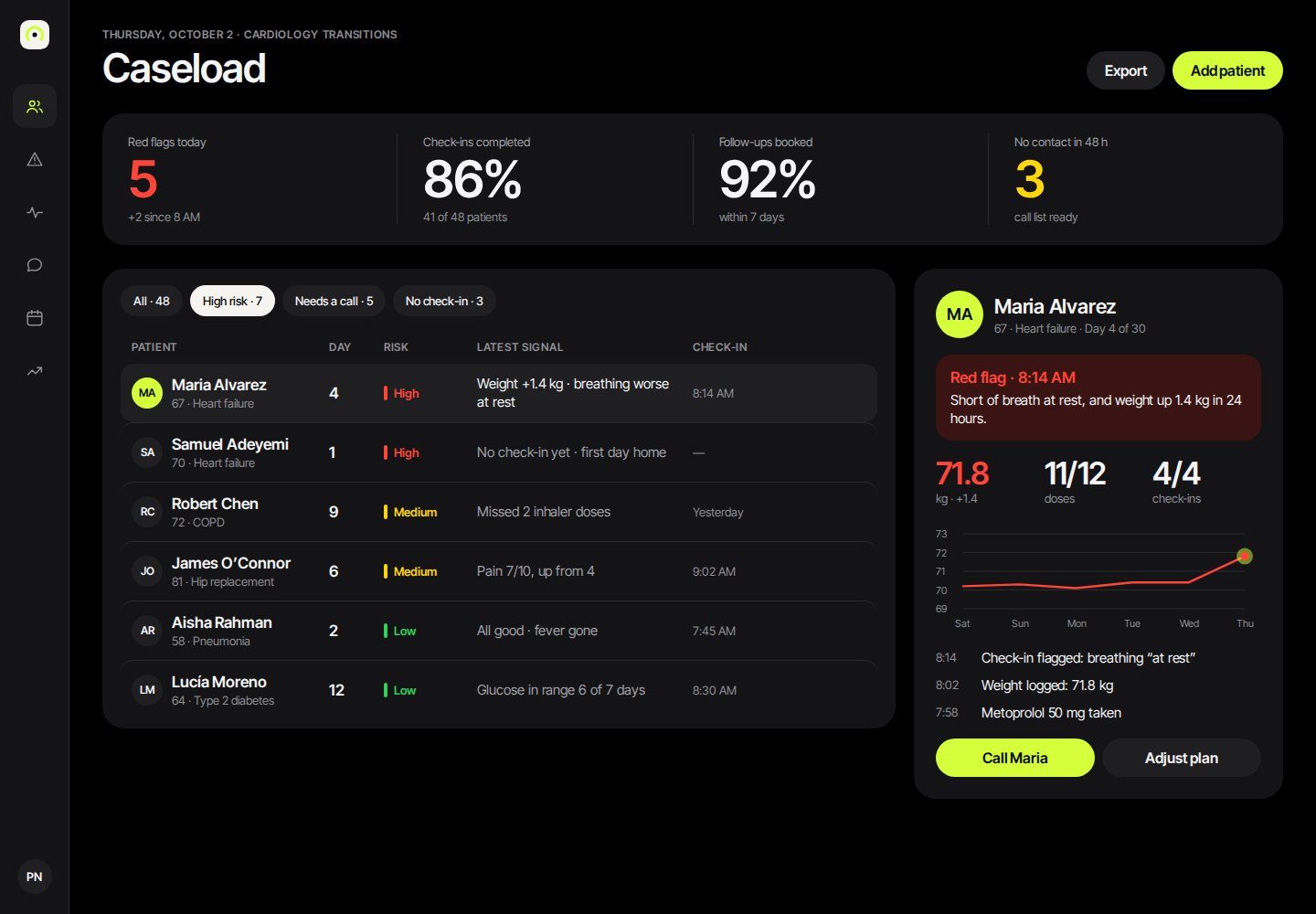Viewport: 1316px width, 914px height.
Task: Click Low risk label for Aisha Rahman
Action: (400, 631)
